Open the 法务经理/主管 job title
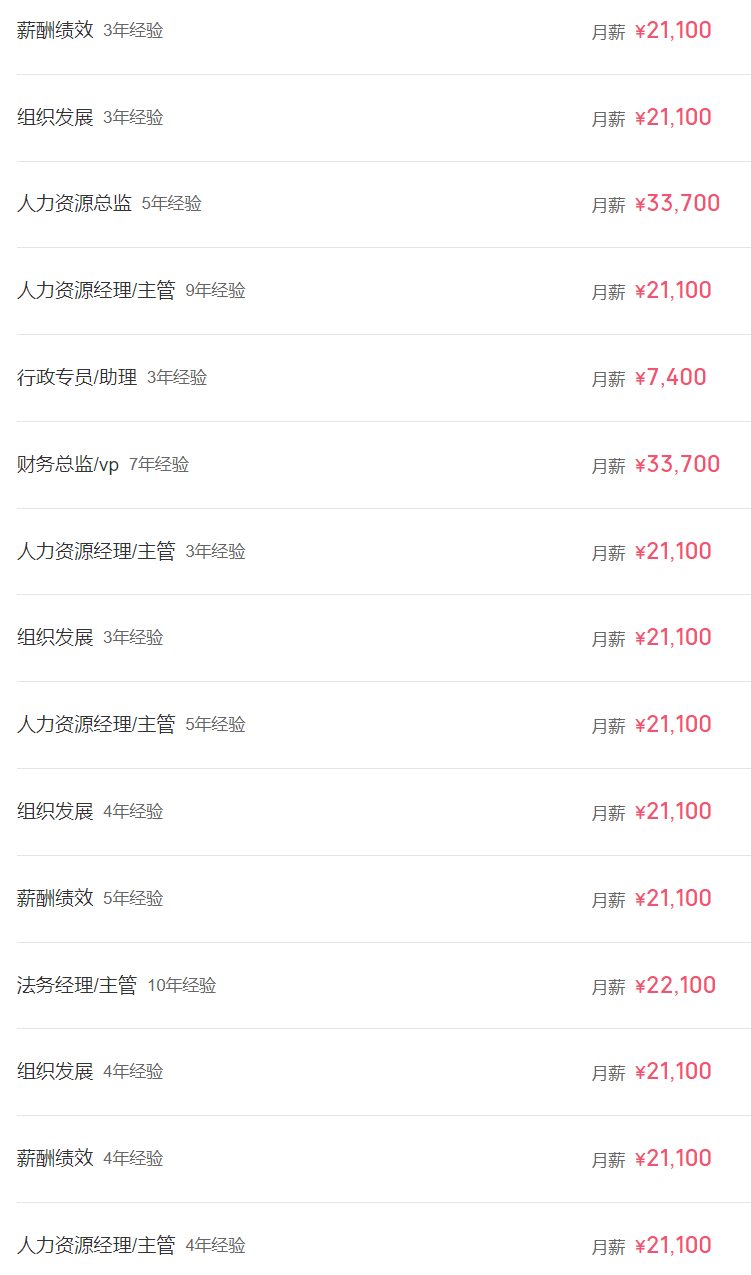Screen dimensions: 751x1275 77,986
